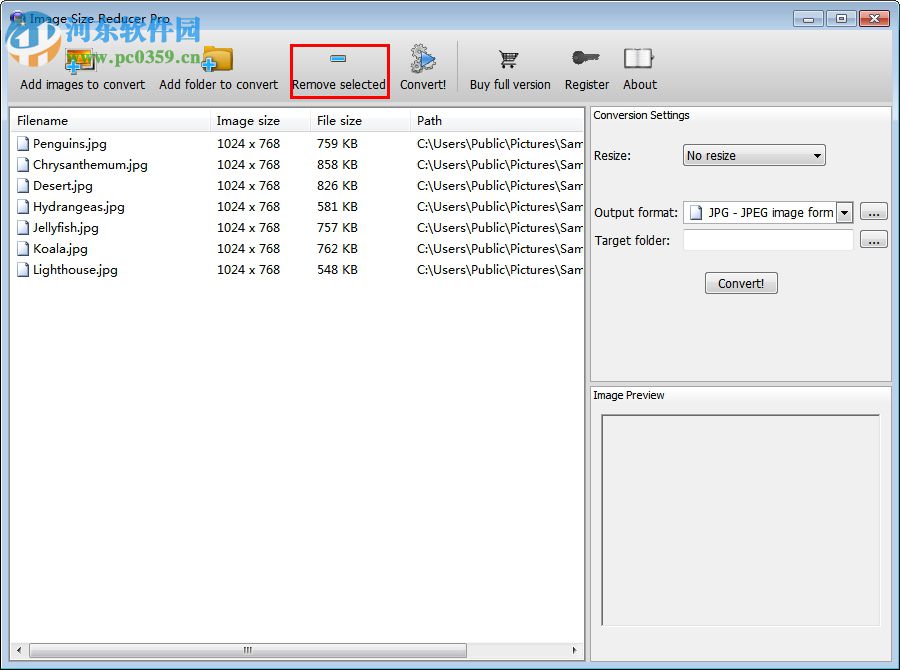Click the Register key icon

pos(586,58)
